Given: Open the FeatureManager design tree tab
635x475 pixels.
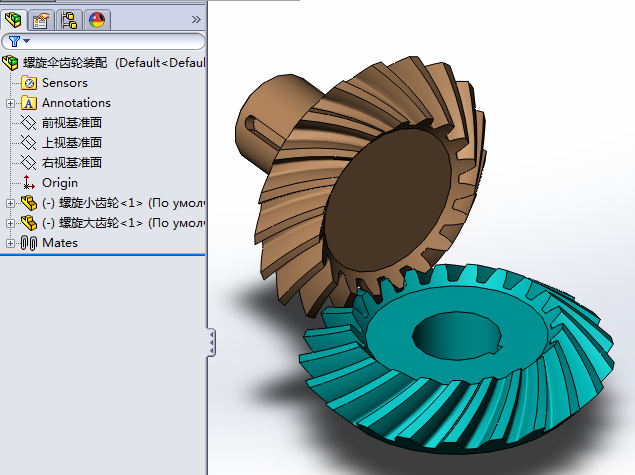Looking at the screenshot, I should [13, 19].
